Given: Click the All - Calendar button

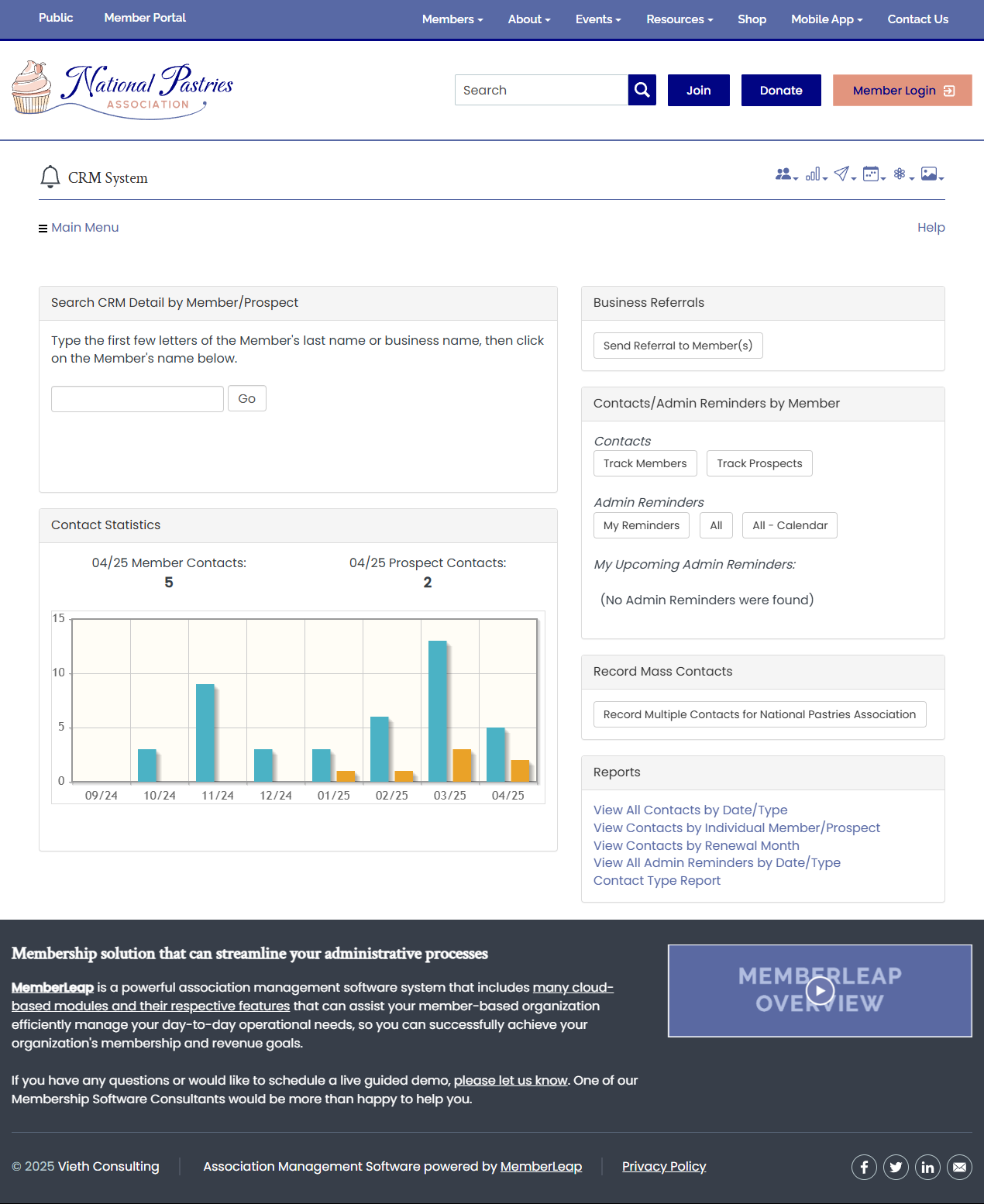Looking at the screenshot, I should point(790,525).
